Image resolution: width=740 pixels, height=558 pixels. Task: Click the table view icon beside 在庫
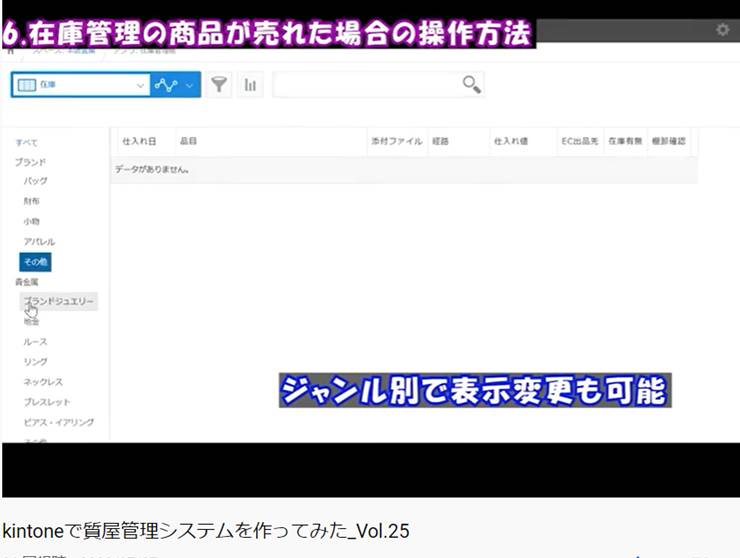(27, 86)
